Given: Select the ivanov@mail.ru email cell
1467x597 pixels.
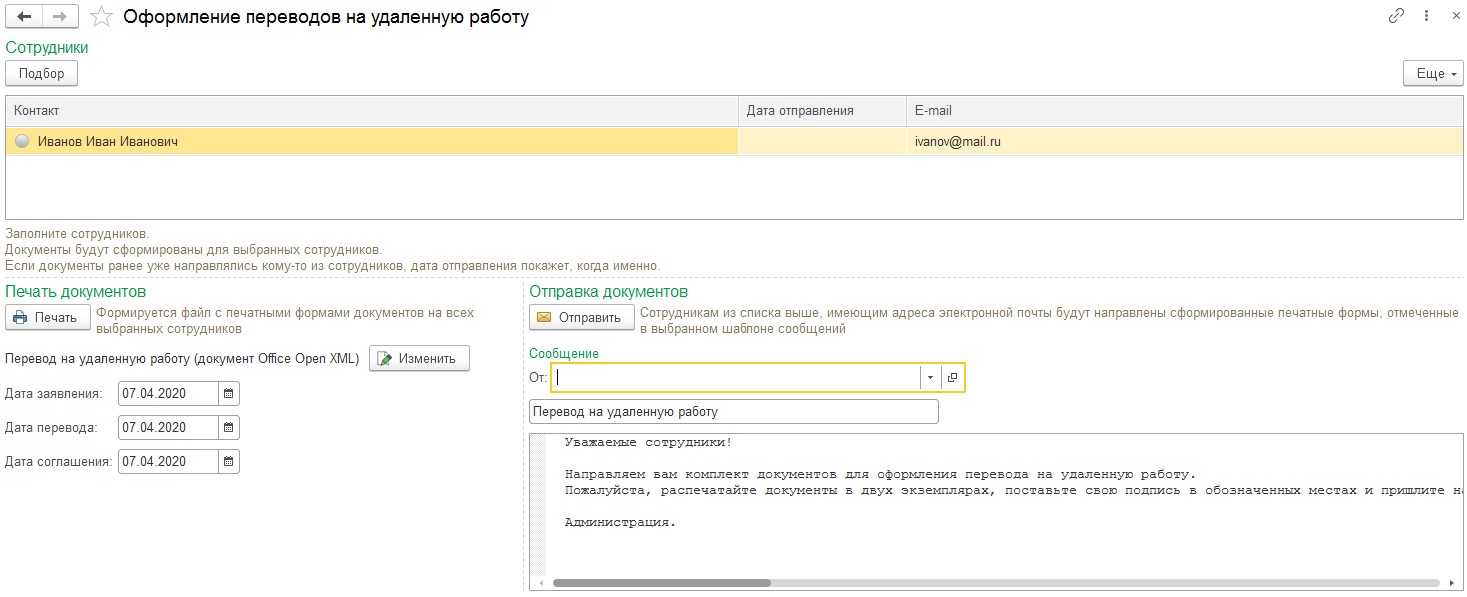Looking at the screenshot, I should click(x=1184, y=141).
